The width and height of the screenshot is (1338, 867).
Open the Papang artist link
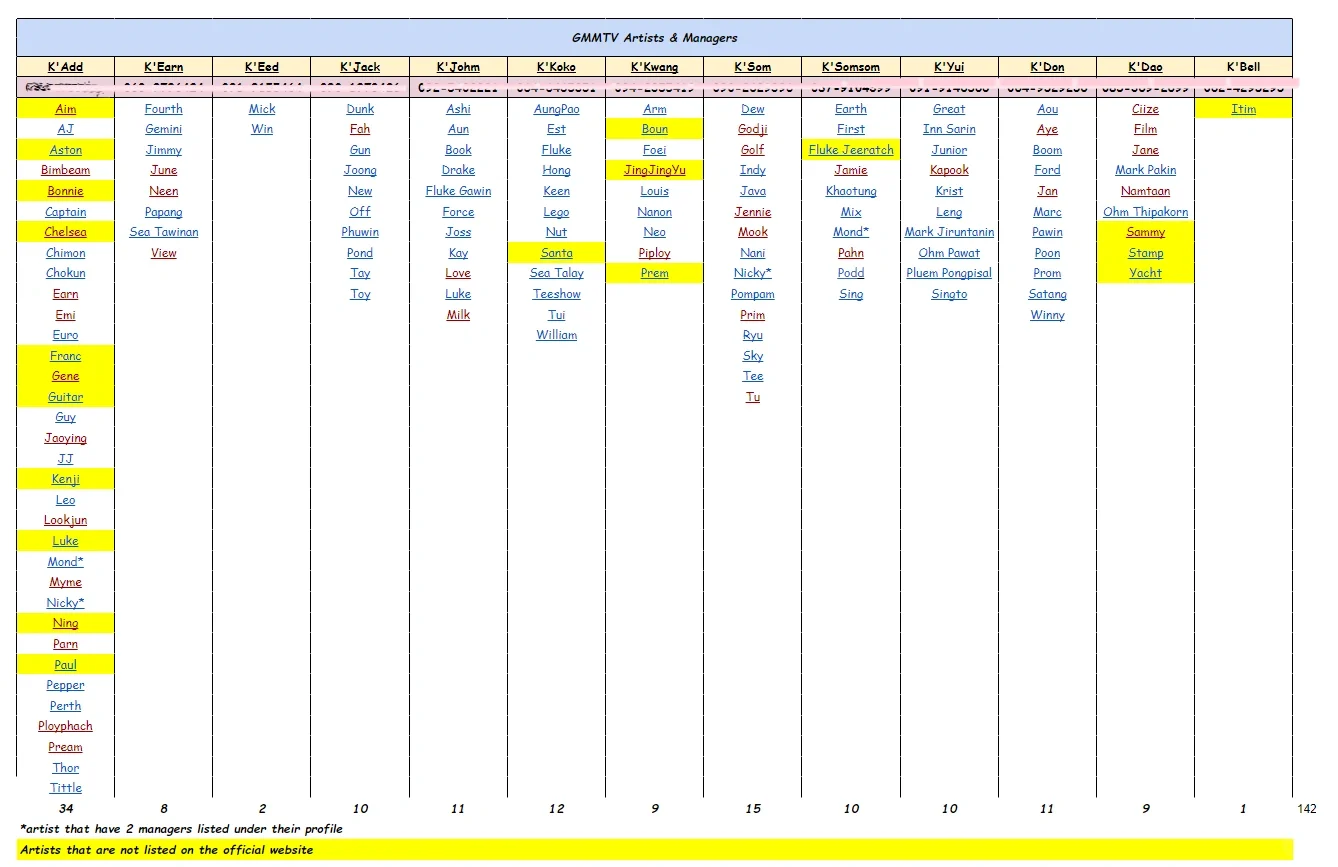[164, 212]
